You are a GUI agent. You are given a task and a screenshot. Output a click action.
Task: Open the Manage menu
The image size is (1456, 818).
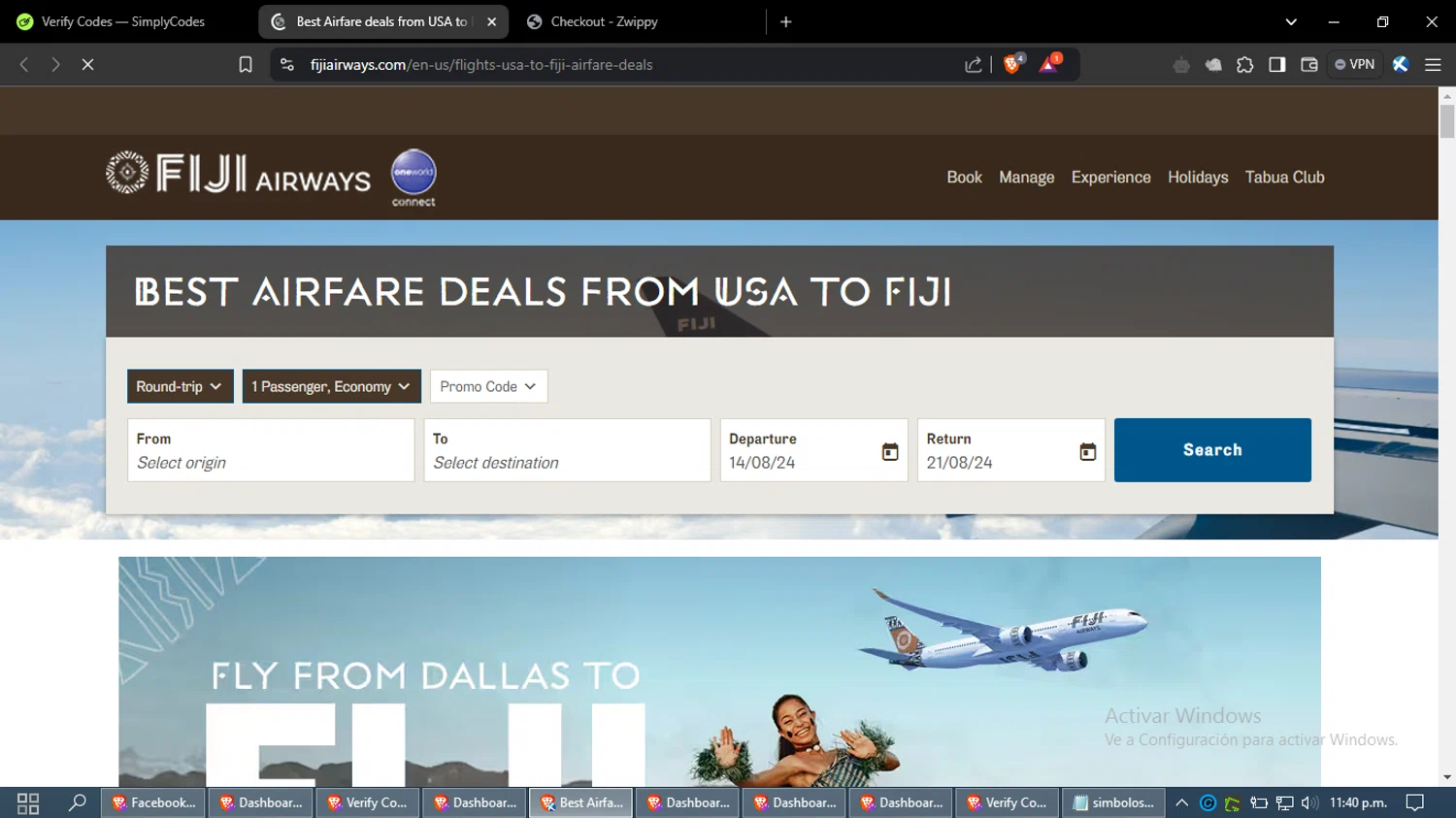click(x=1027, y=177)
